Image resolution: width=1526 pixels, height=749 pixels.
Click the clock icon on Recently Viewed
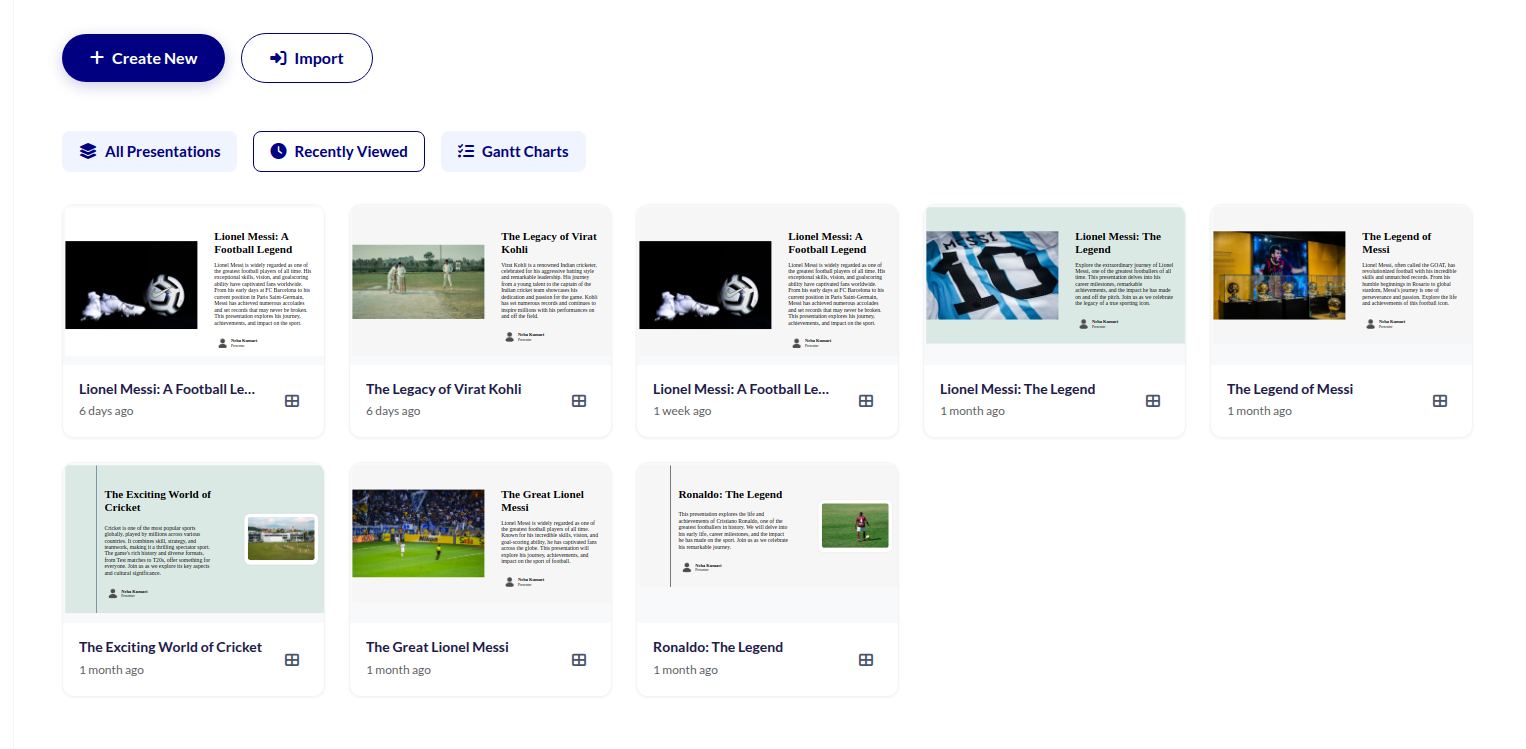pyautogui.click(x=278, y=151)
